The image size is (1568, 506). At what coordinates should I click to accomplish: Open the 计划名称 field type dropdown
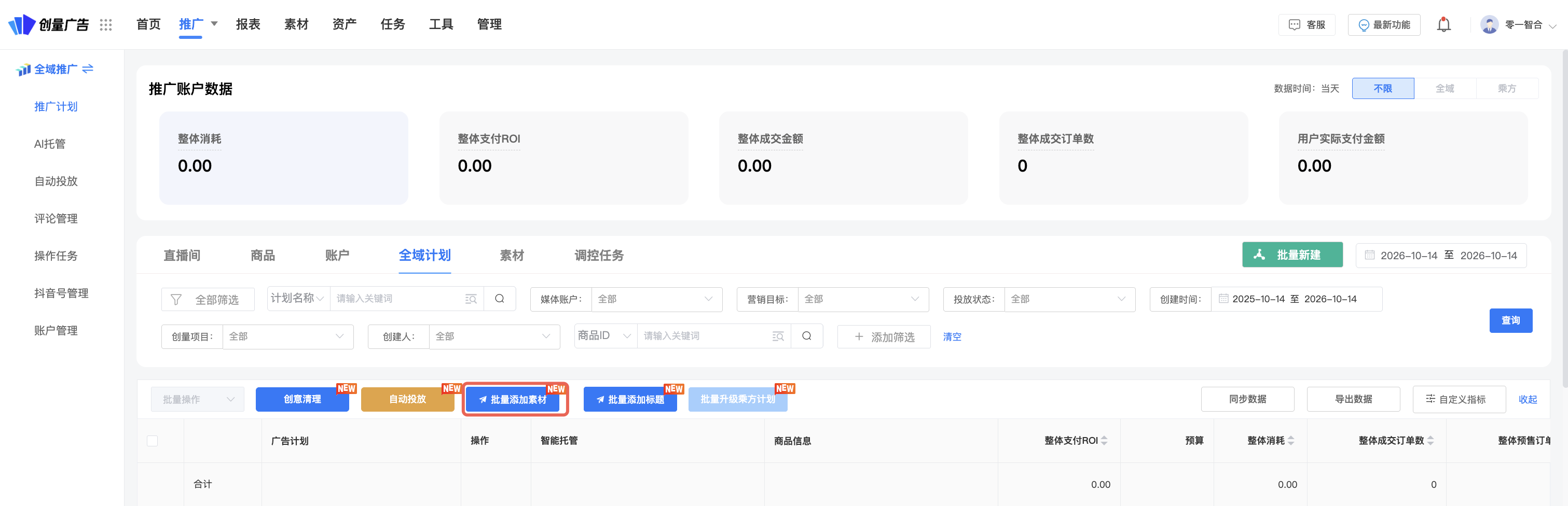pyautogui.click(x=298, y=298)
